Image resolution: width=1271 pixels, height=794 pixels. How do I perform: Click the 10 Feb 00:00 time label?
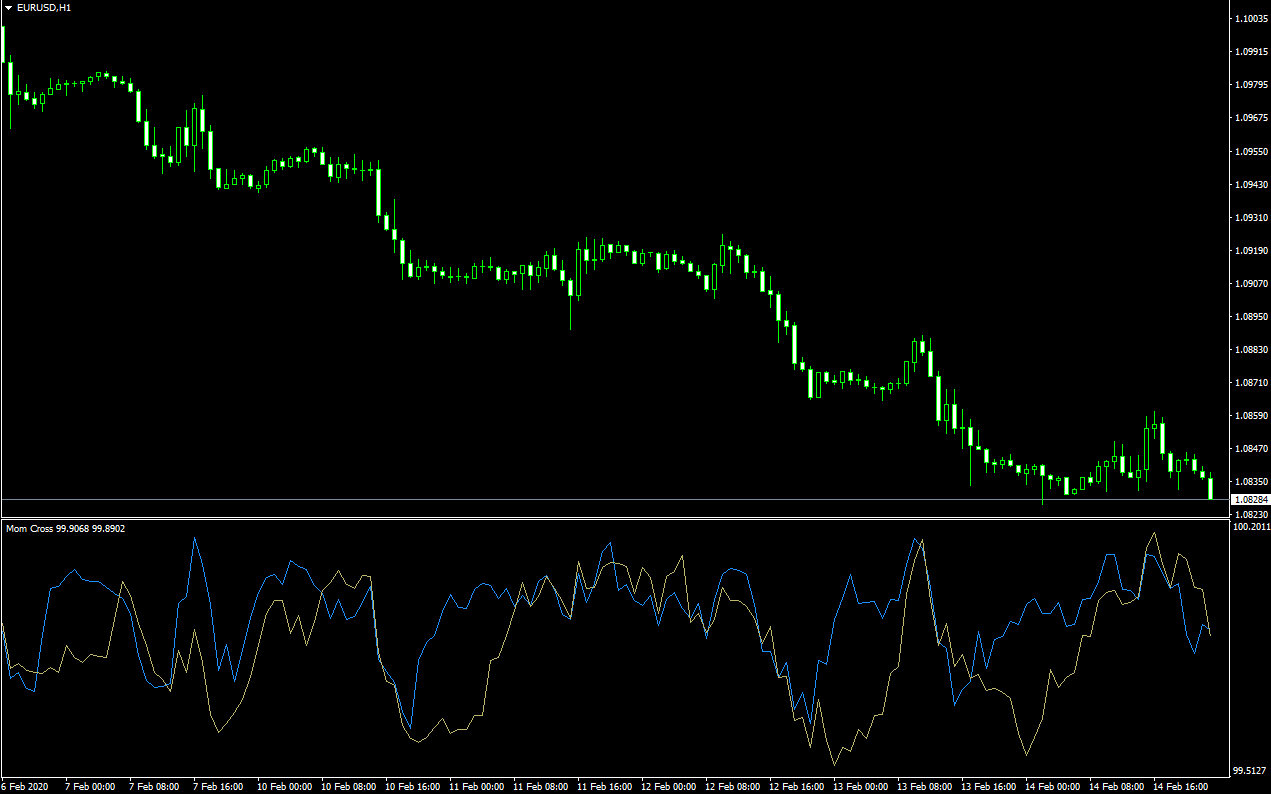click(x=283, y=787)
